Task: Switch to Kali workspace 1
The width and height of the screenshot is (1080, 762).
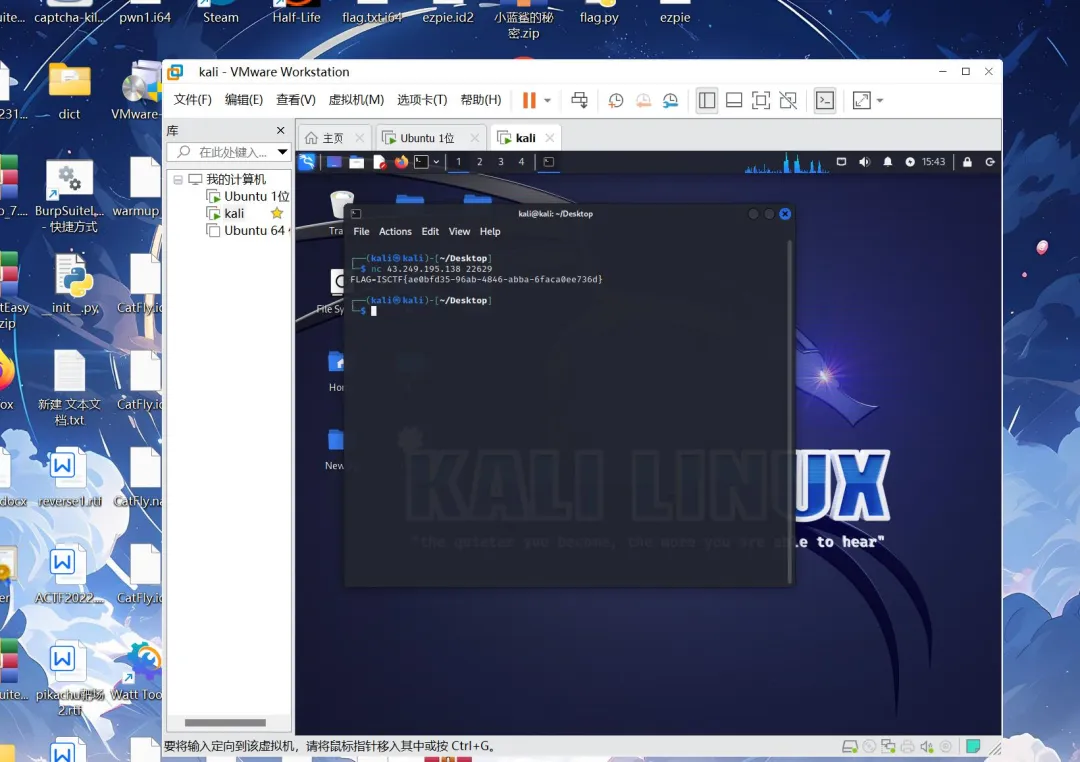Action: point(459,162)
